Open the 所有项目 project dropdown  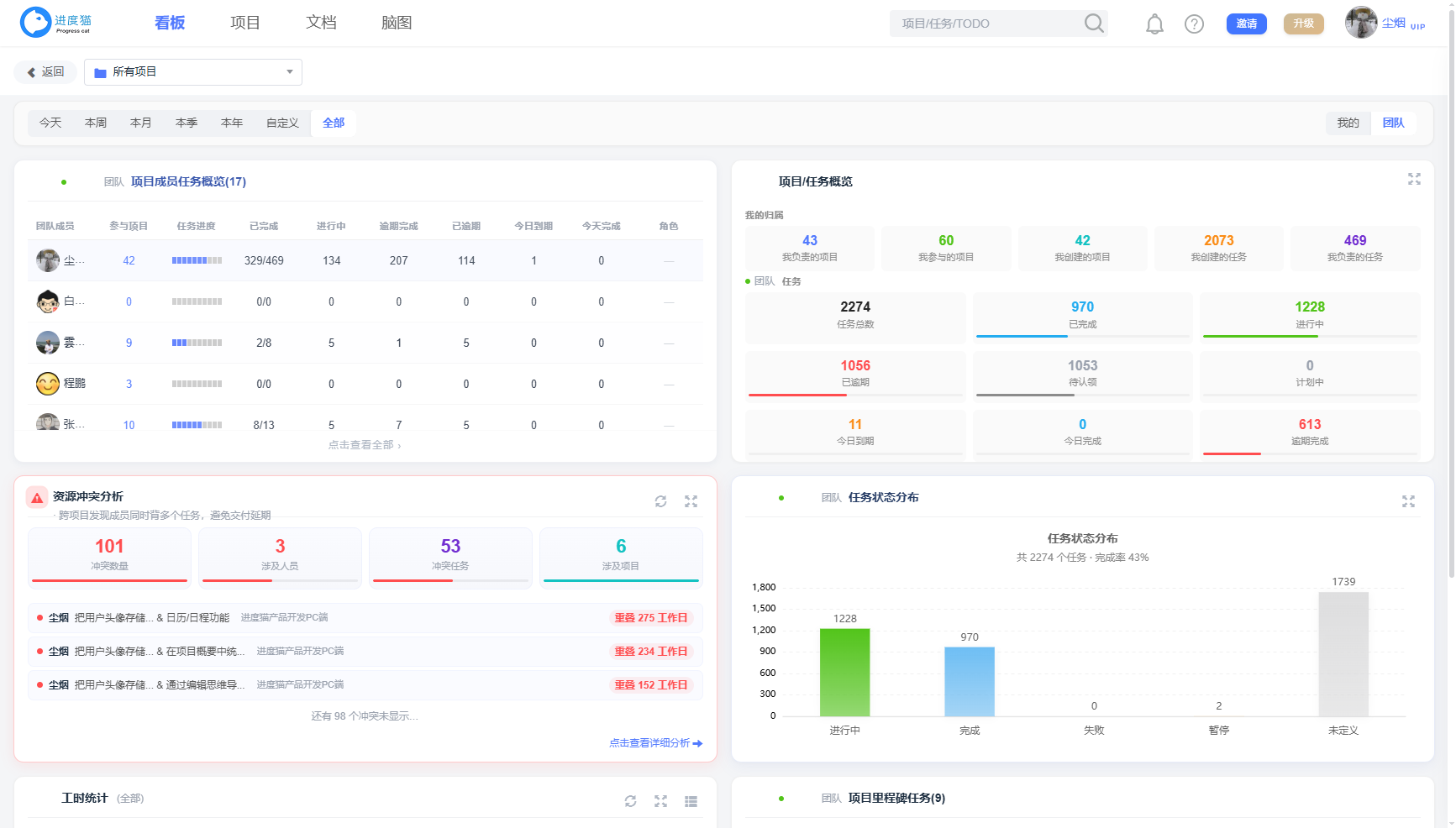tap(193, 72)
